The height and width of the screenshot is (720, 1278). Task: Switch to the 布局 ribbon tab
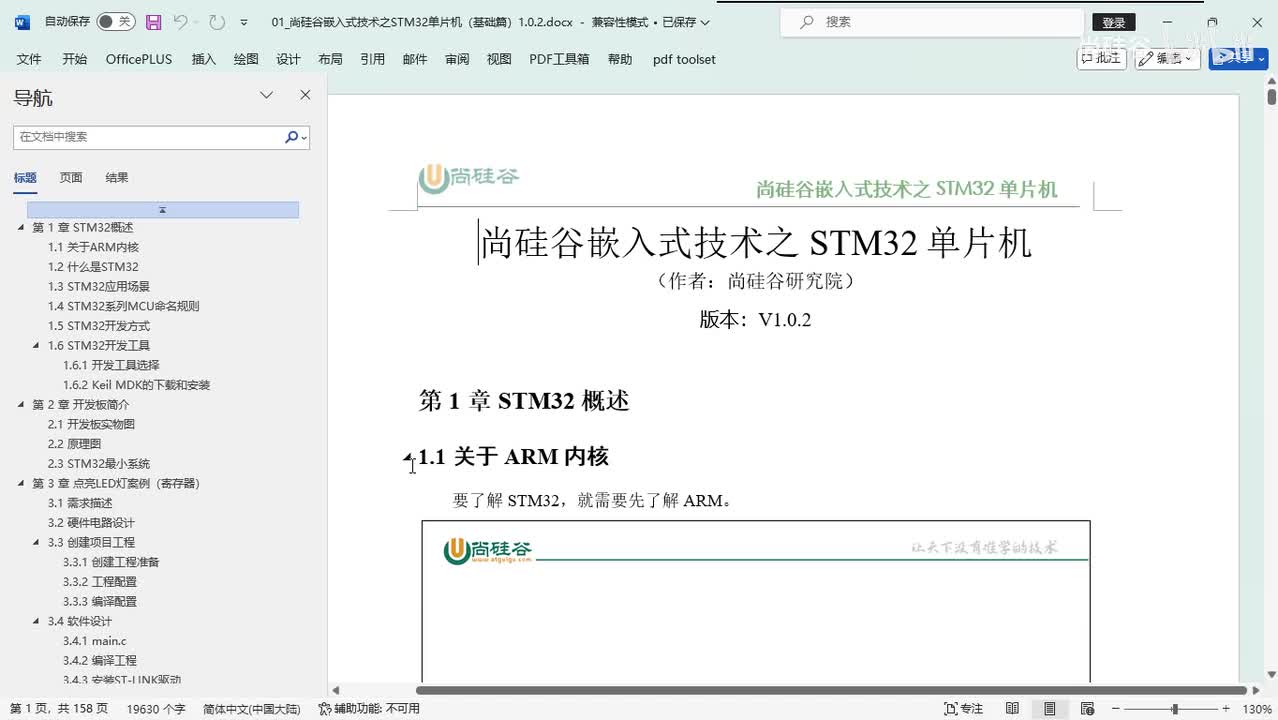point(330,59)
